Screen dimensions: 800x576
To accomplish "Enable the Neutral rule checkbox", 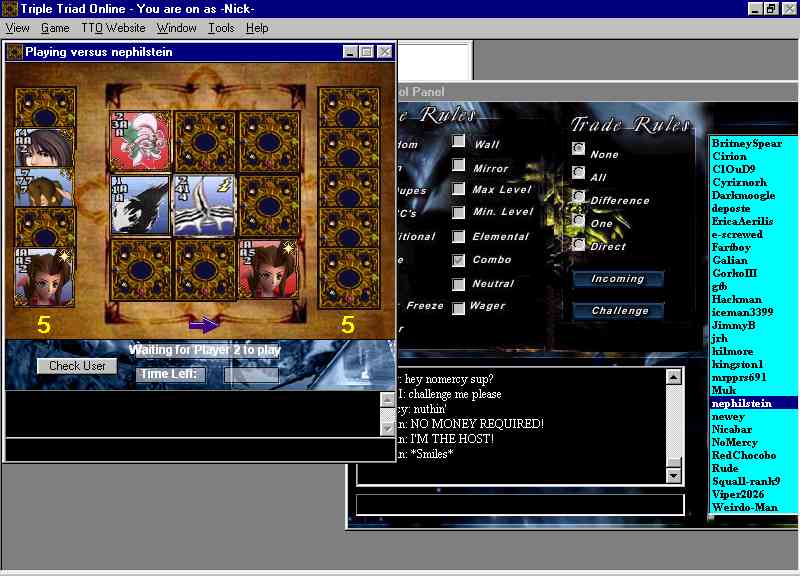I will pyautogui.click(x=459, y=284).
